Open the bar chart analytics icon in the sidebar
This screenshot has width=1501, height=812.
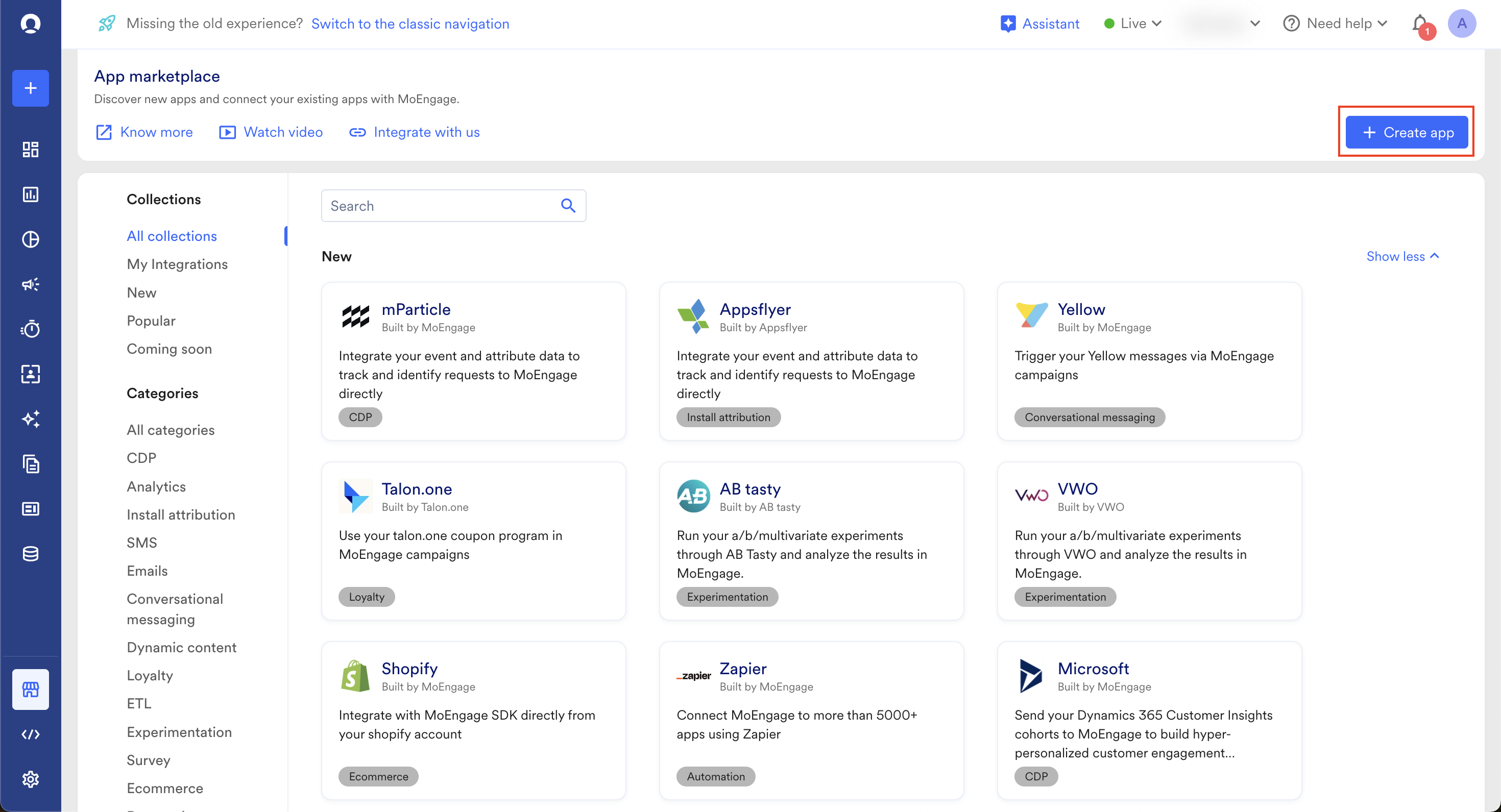pos(30,194)
